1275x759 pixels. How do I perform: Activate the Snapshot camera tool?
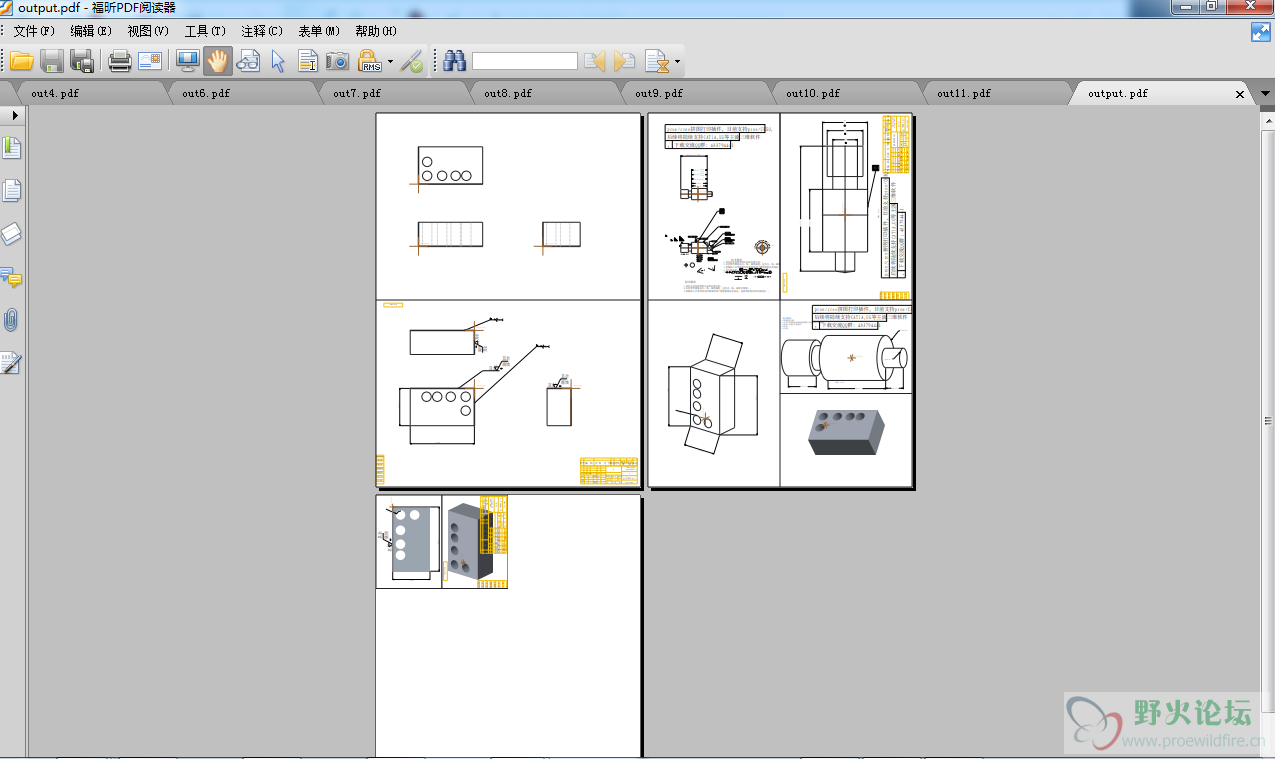338,61
